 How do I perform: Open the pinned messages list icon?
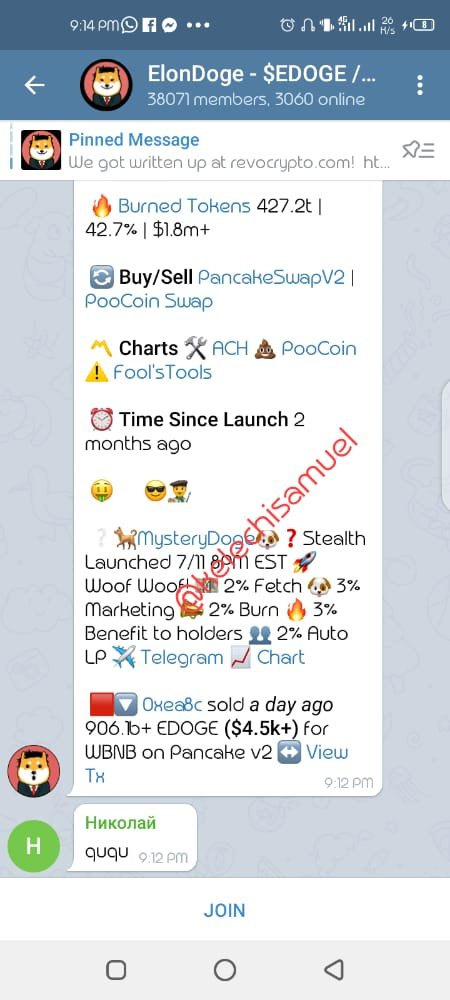(x=418, y=150)
